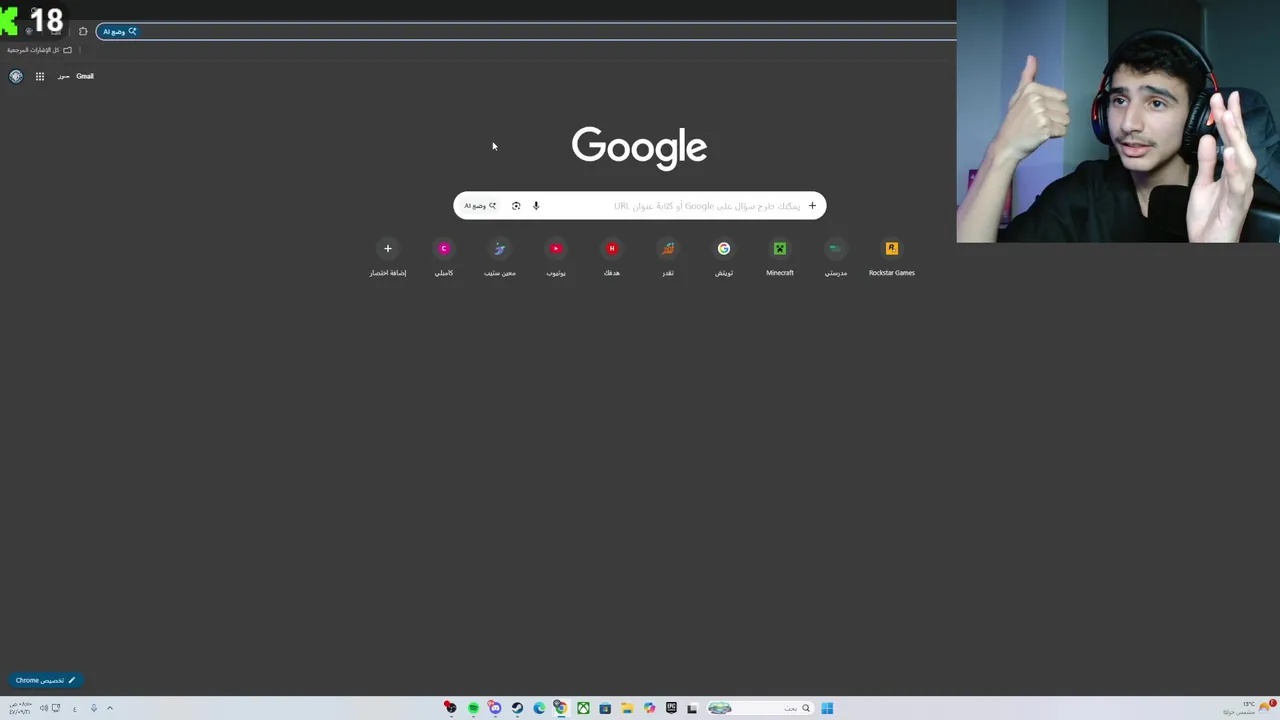
Task: Open File Explorer from taskbar
Action: coord(627,708)
